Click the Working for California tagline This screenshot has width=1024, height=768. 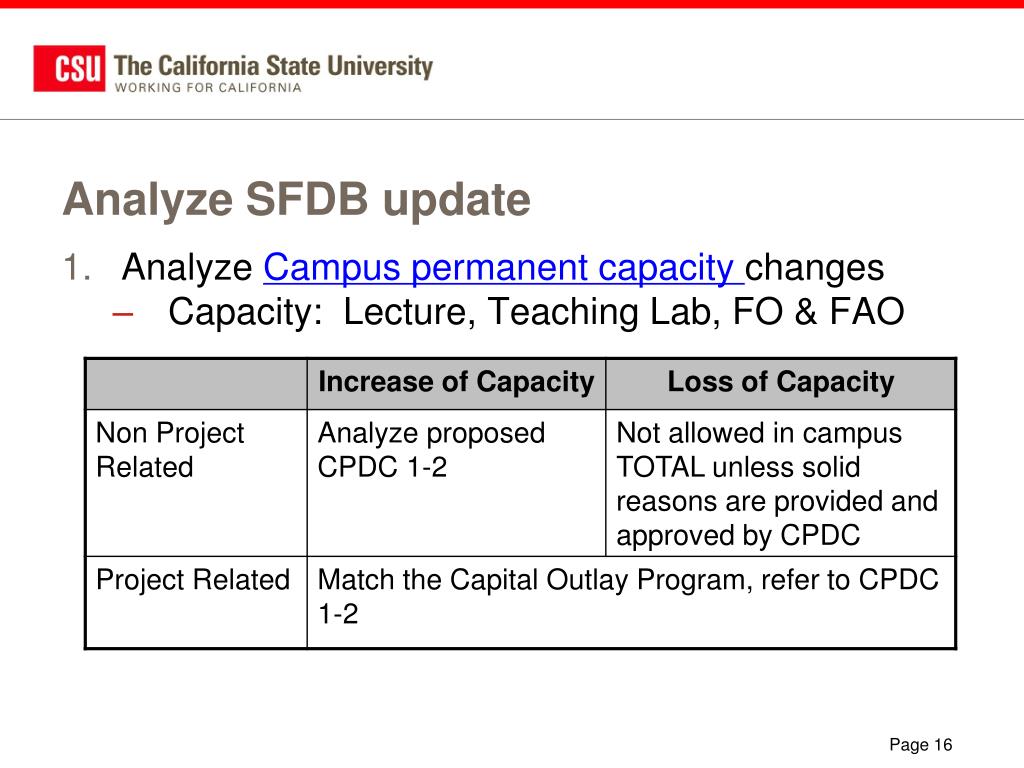(208, 88)
